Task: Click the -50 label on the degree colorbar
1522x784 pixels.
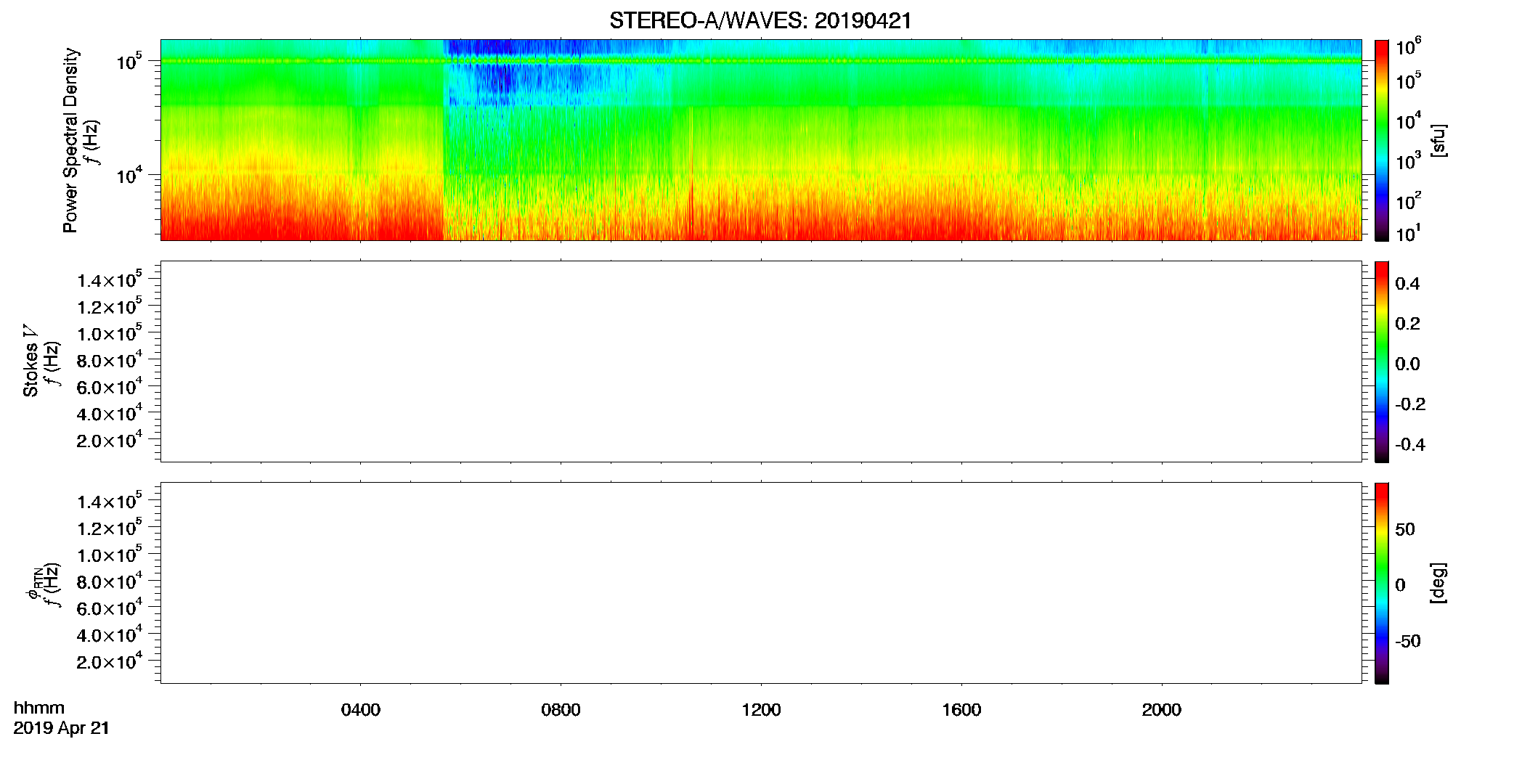Action: point(1408,642)
